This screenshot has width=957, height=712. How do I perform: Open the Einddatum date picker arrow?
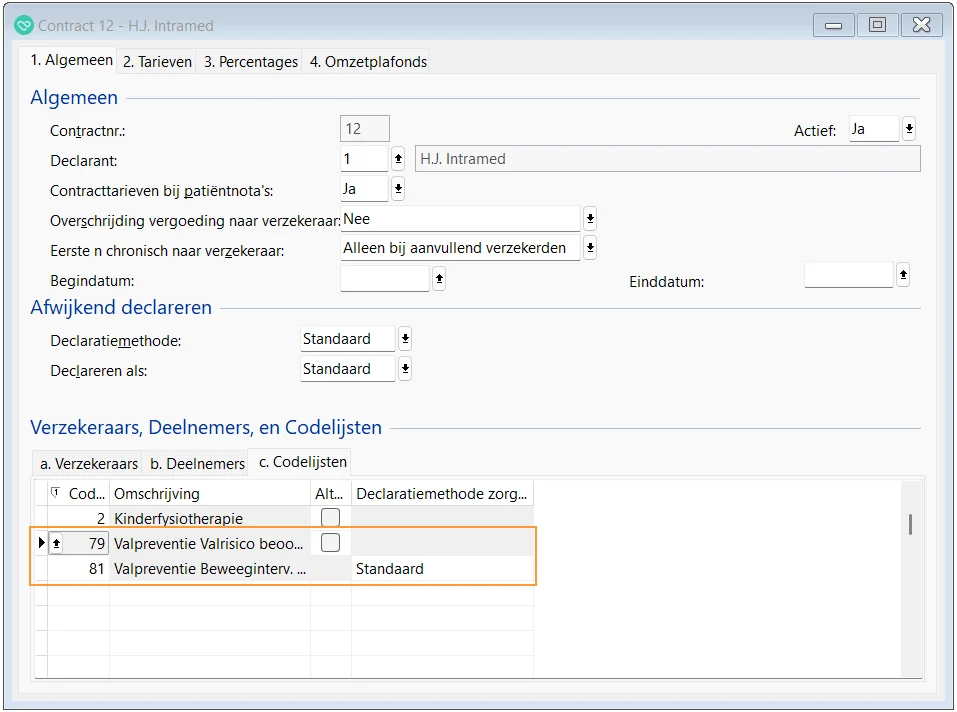pyautogui.click(x=902, y=274)
